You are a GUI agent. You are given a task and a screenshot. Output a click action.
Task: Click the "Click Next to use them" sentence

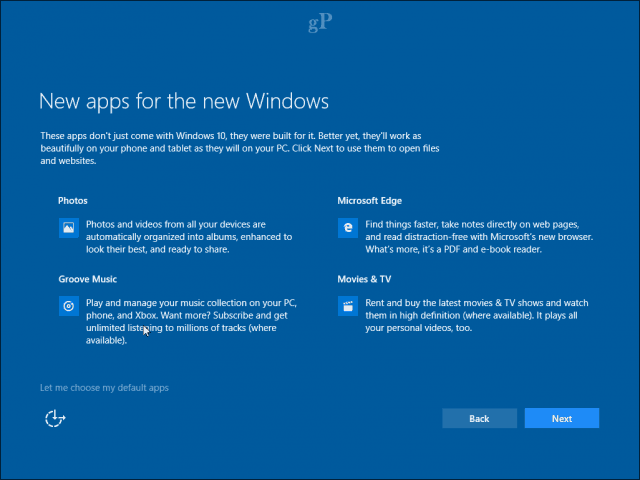coord(366,148)
